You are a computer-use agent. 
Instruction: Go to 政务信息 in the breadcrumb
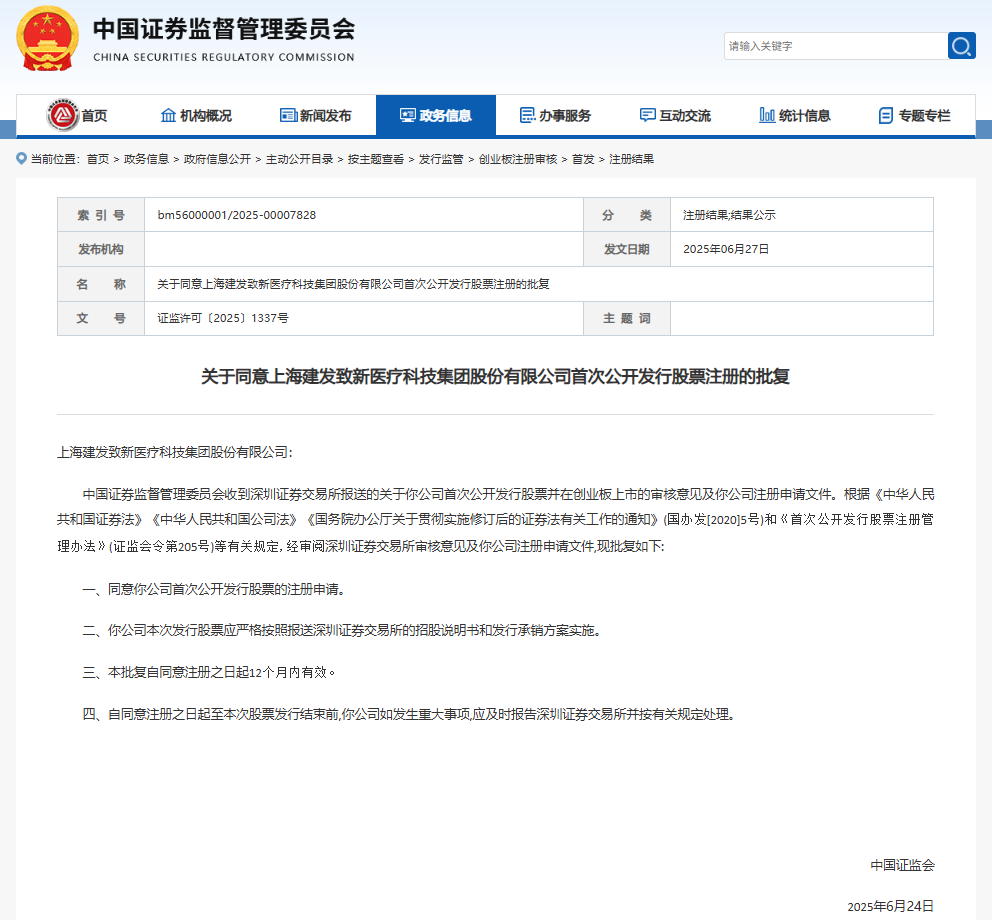pos(146,159)
